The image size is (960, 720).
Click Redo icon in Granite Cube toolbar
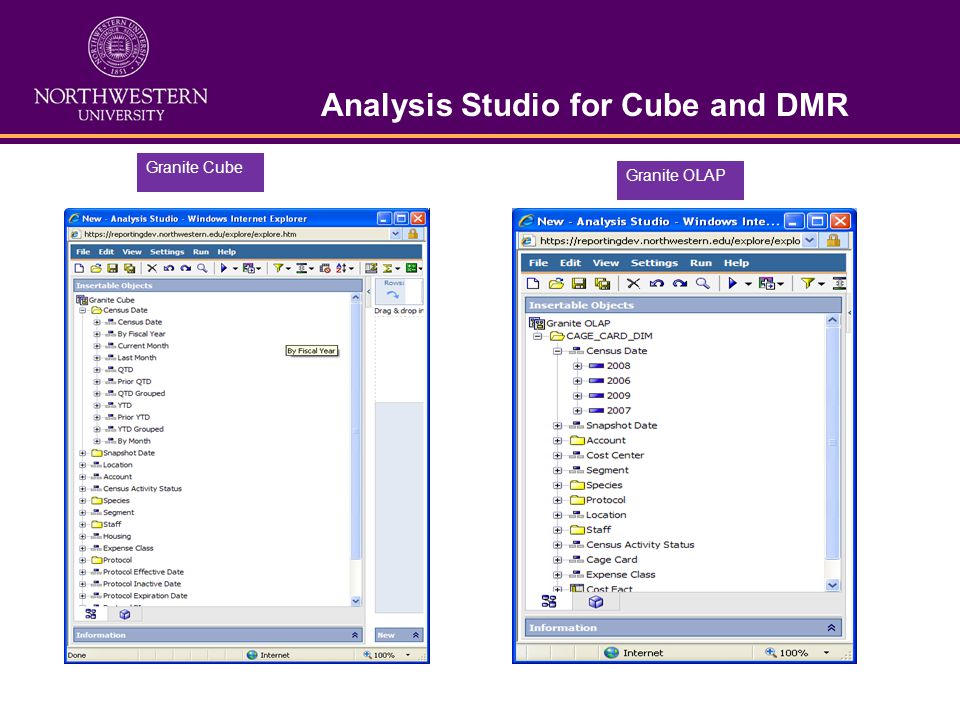click(x=186, y=268)
